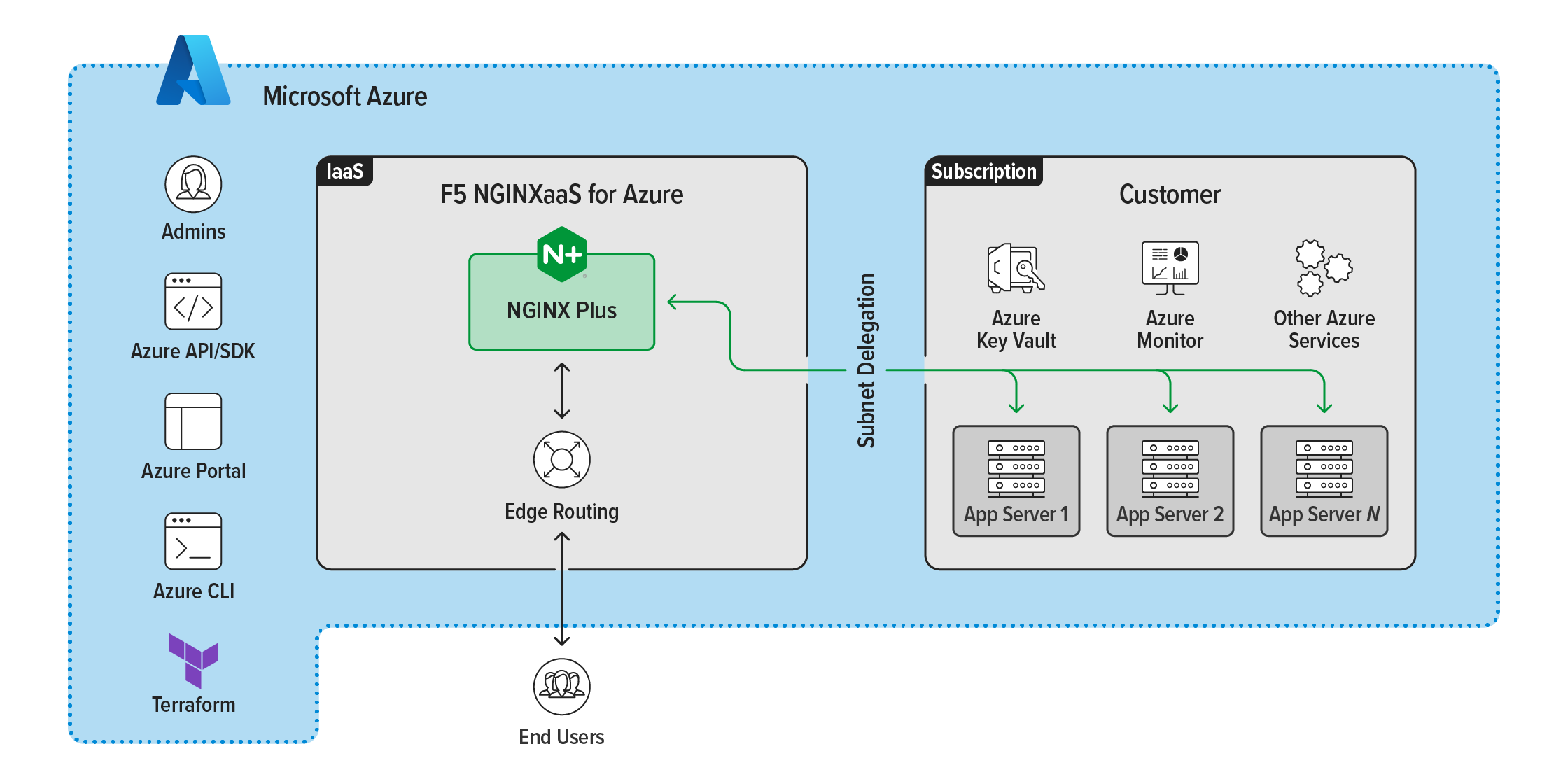Viewport: 1568px width, 770px height.
Task: Click the 'Other Azure Services' label text
Action: [1324, 330]
